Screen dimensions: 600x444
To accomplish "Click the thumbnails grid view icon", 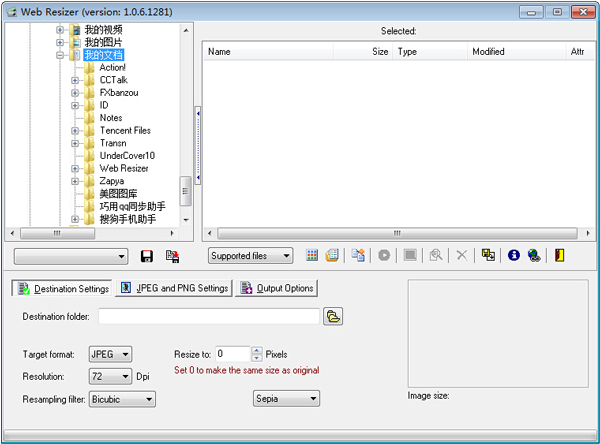I will pos(312,256).
